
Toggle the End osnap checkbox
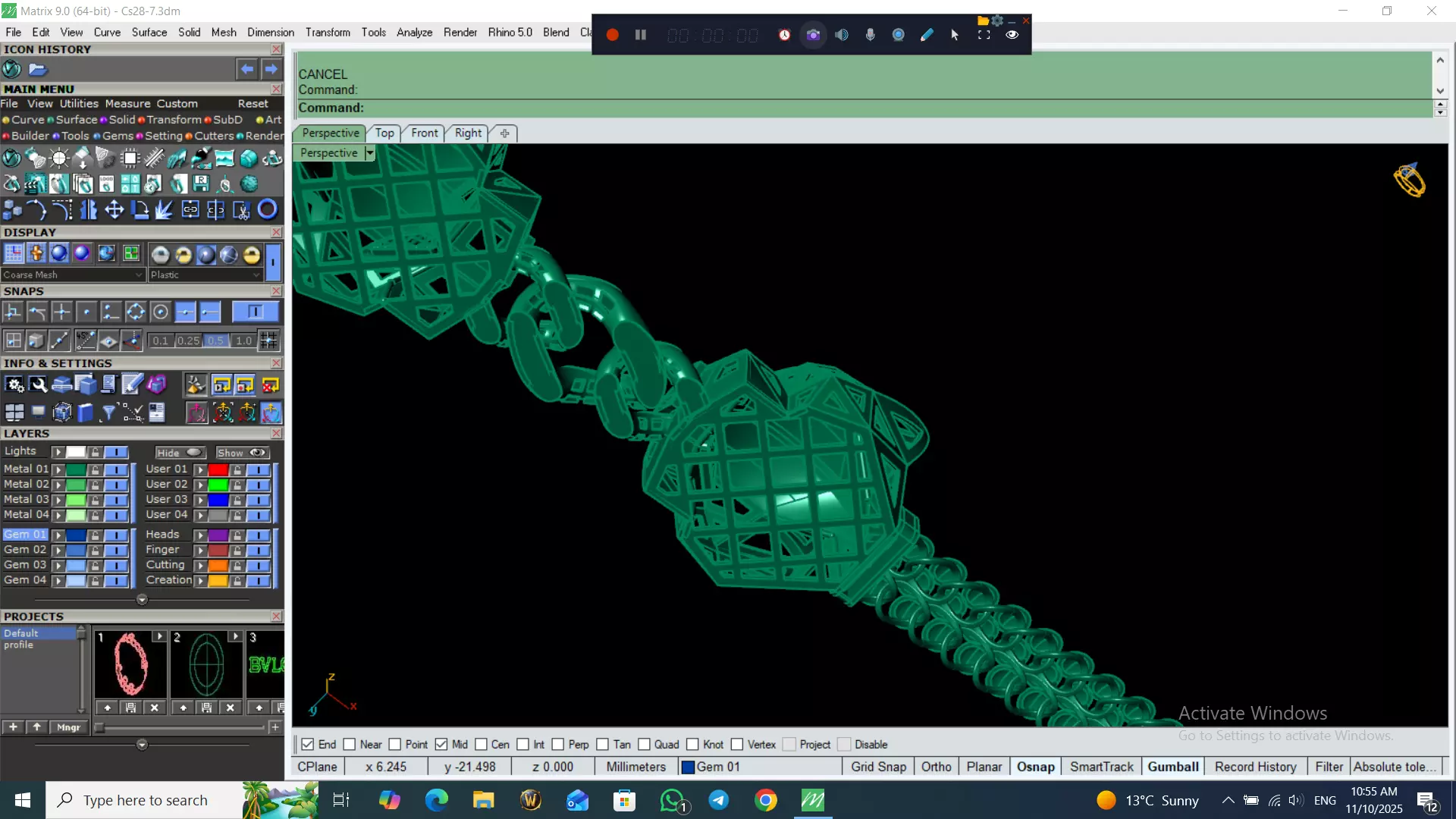tap(308, 745)
